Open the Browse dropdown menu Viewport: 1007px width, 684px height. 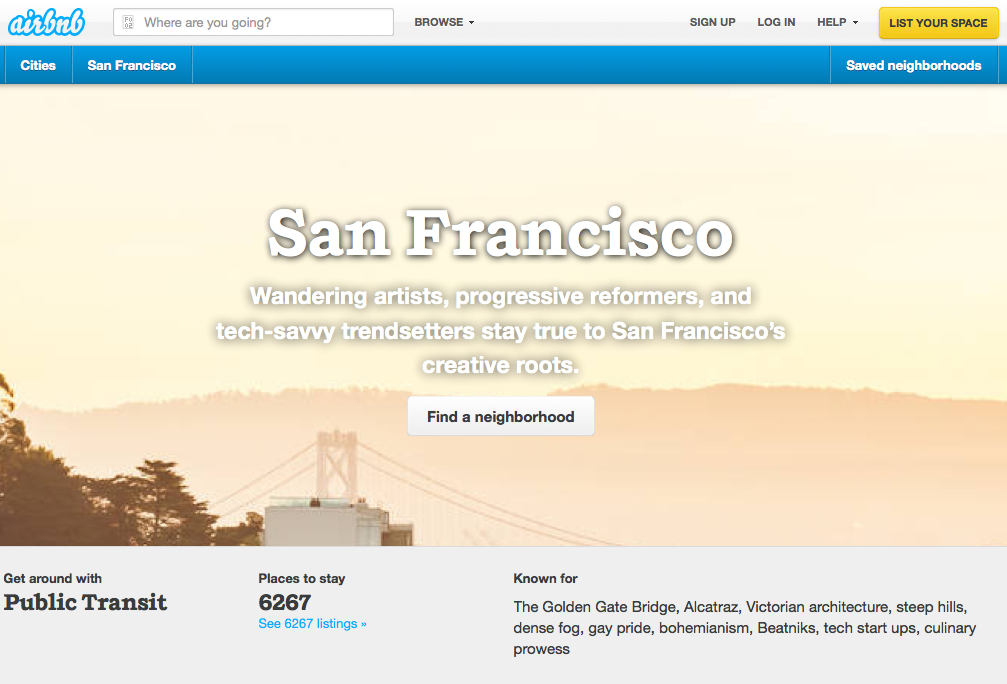point(440,22)
